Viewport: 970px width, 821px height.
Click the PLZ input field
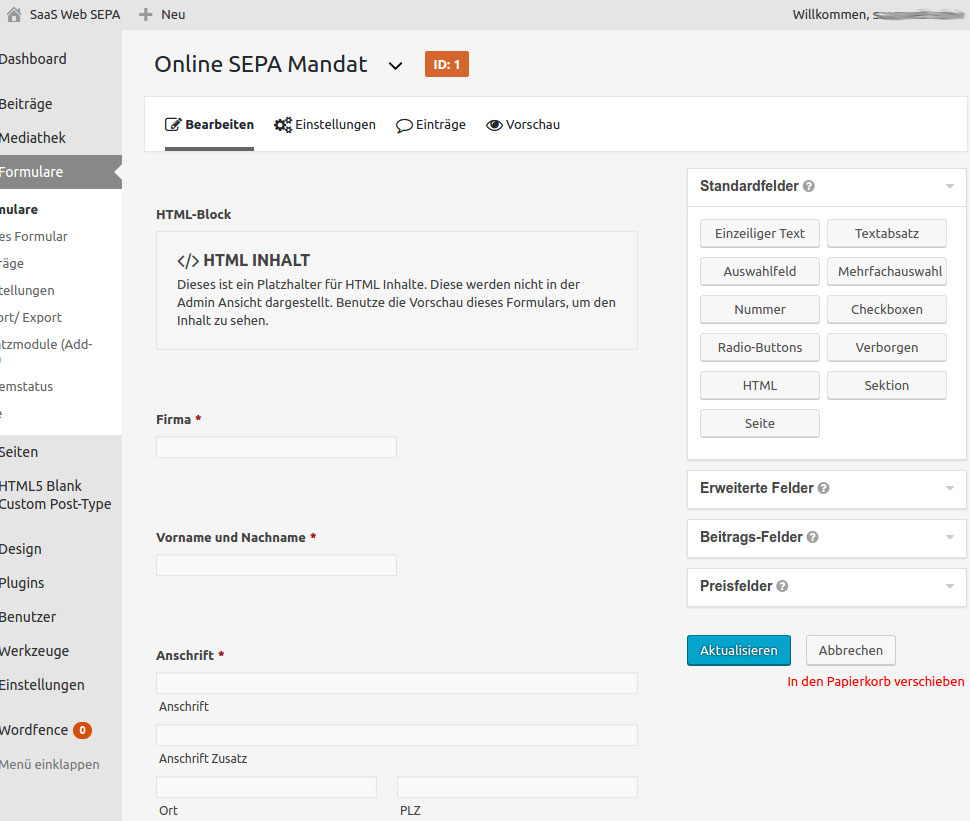(x=517, y=788)
